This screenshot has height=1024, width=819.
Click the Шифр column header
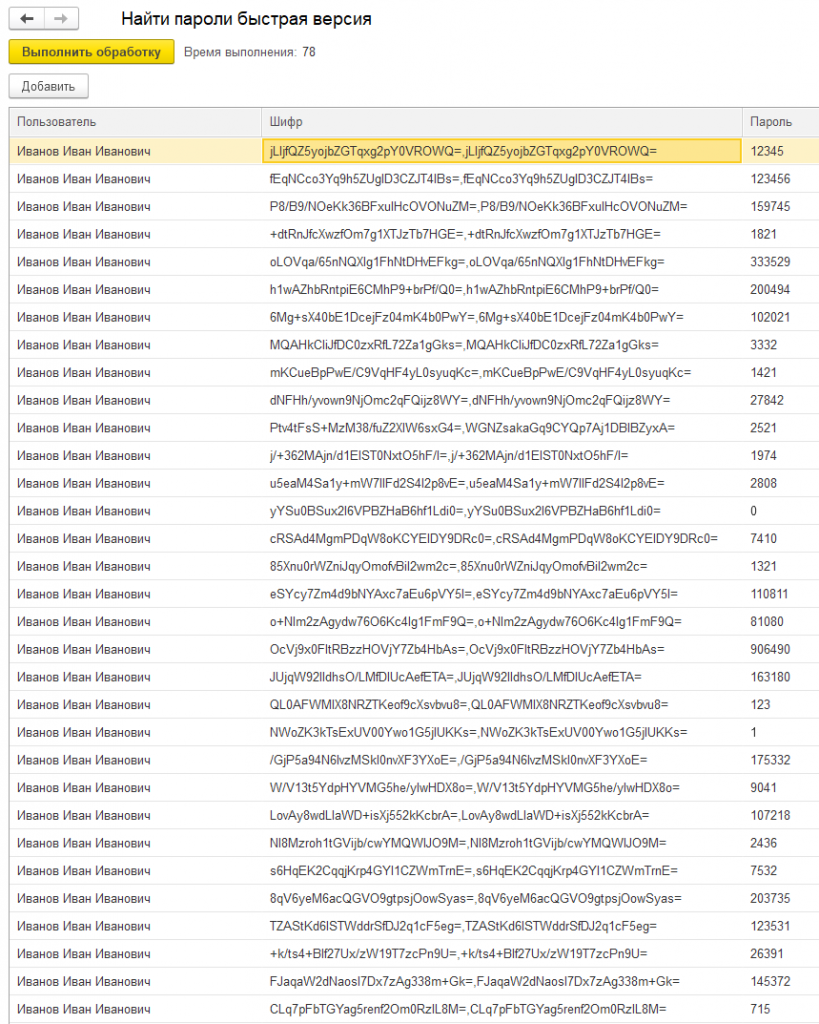[x=286, y=122]
